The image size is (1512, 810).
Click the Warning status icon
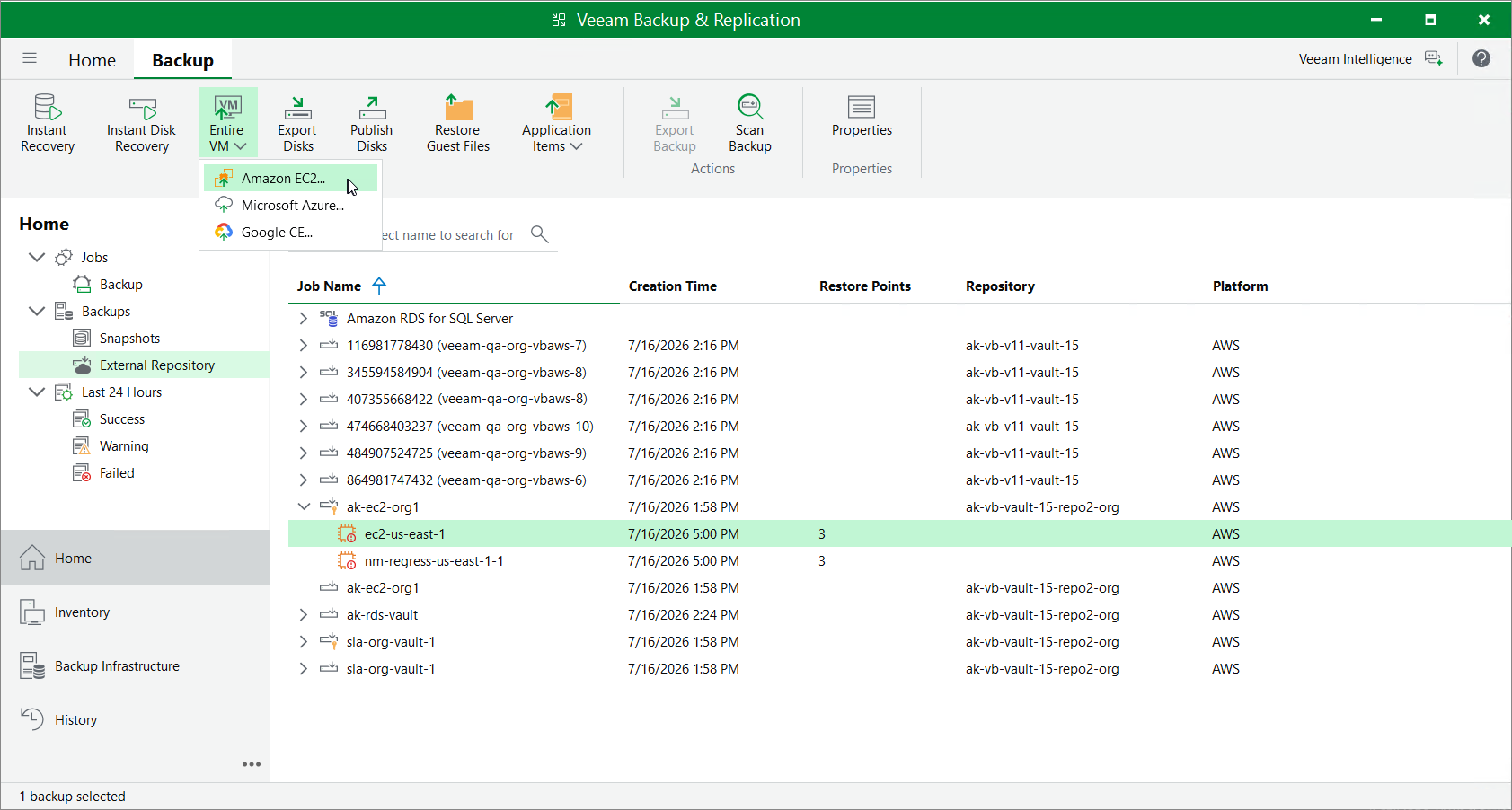82,446
